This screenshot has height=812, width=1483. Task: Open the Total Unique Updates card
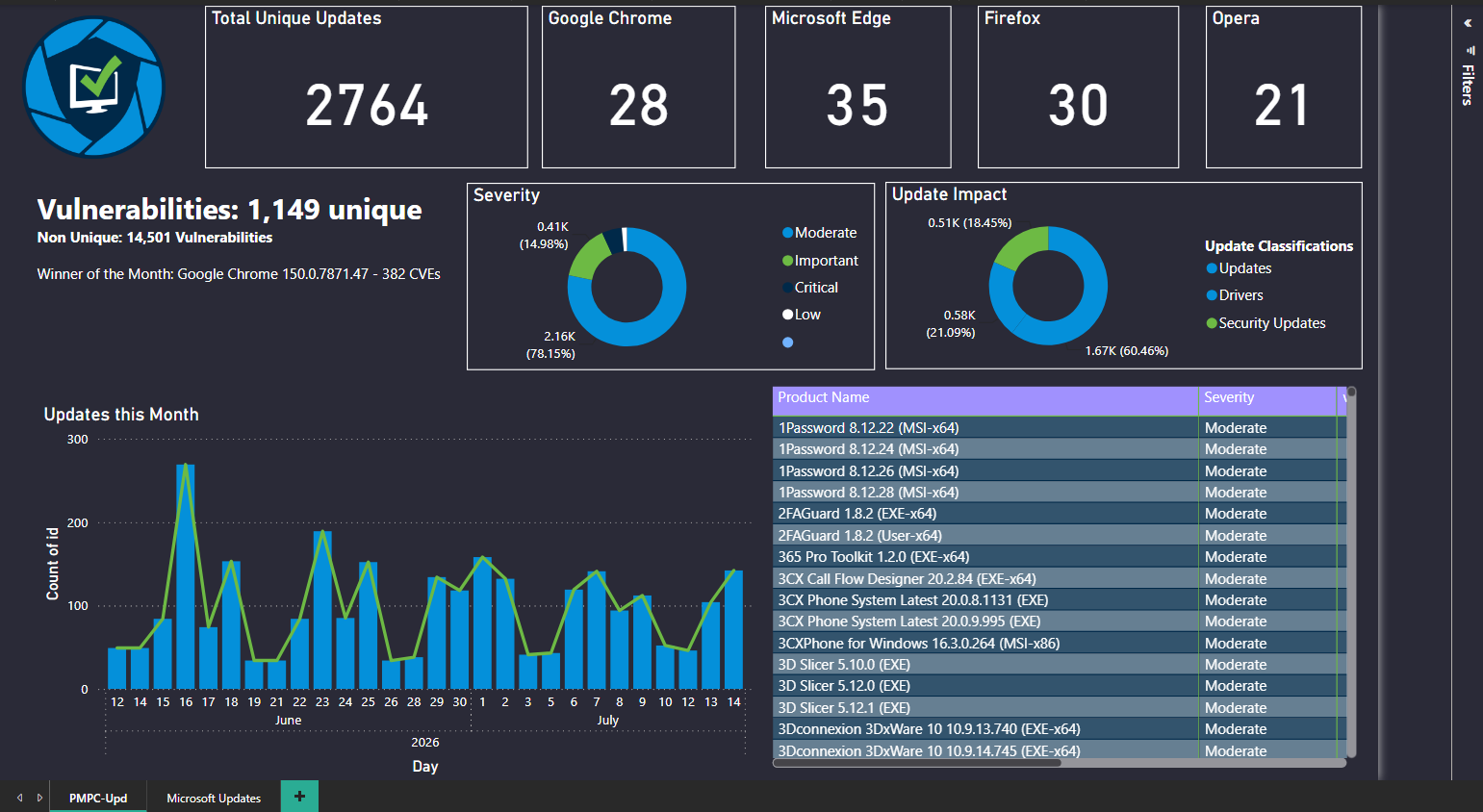tap(367, 88)
